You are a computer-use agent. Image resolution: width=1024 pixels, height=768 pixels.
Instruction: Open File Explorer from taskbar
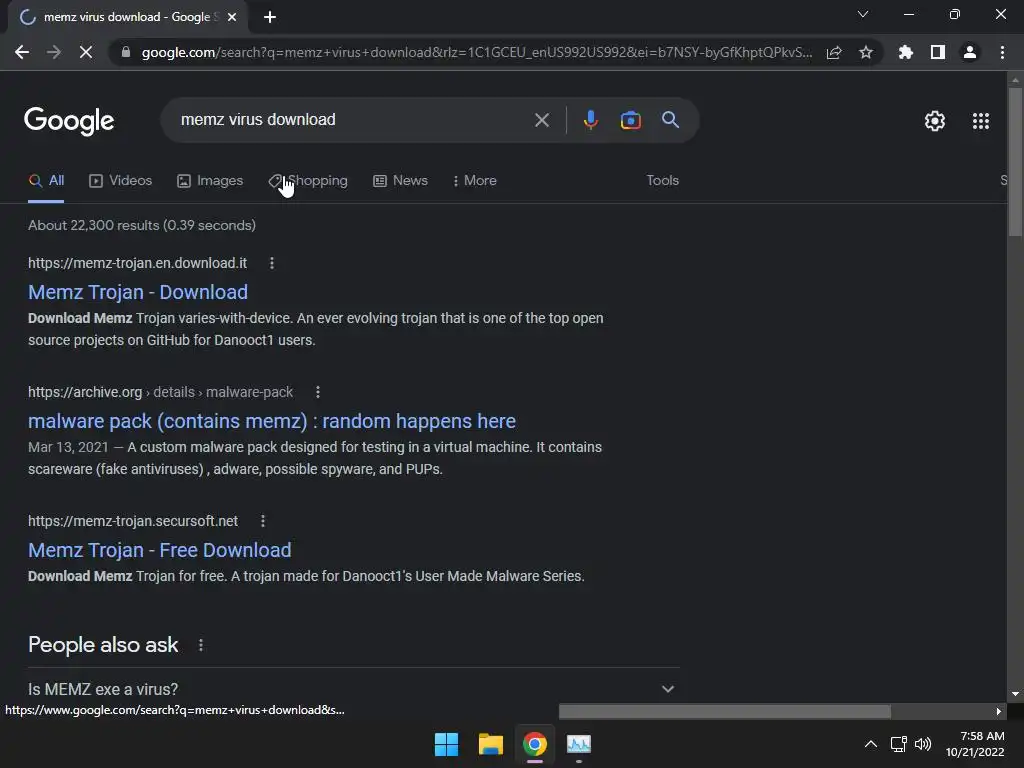[490, 744]
